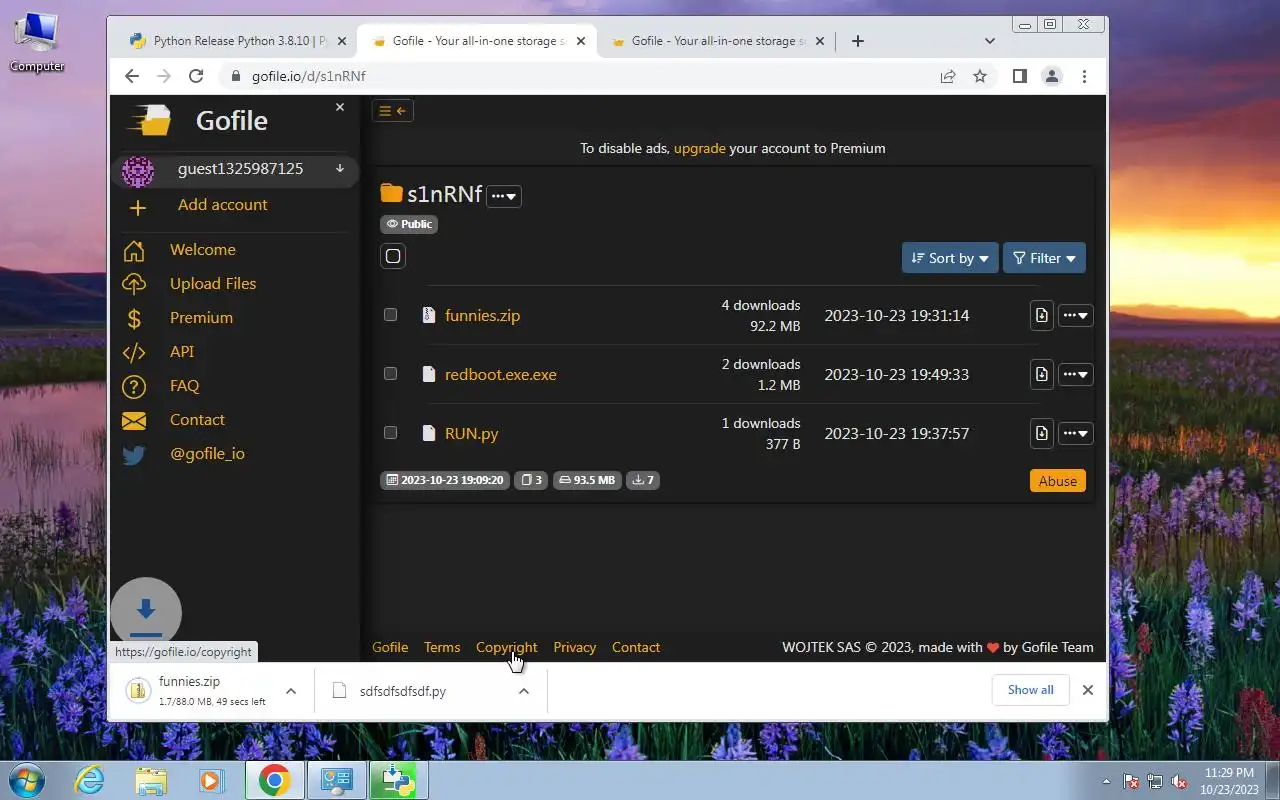
Task: Open the Chrome side panel icon
Action: (x=1020, y=76)
